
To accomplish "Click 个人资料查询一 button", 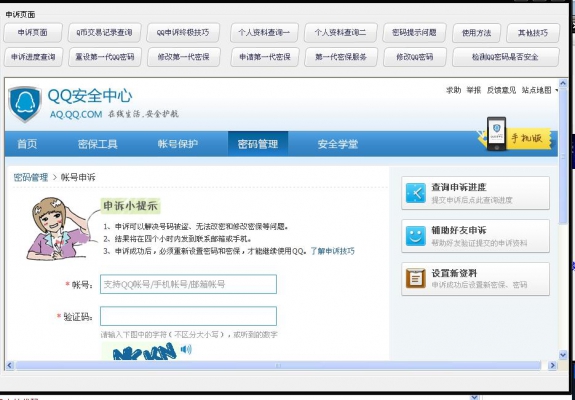I will tap(264, 33).
